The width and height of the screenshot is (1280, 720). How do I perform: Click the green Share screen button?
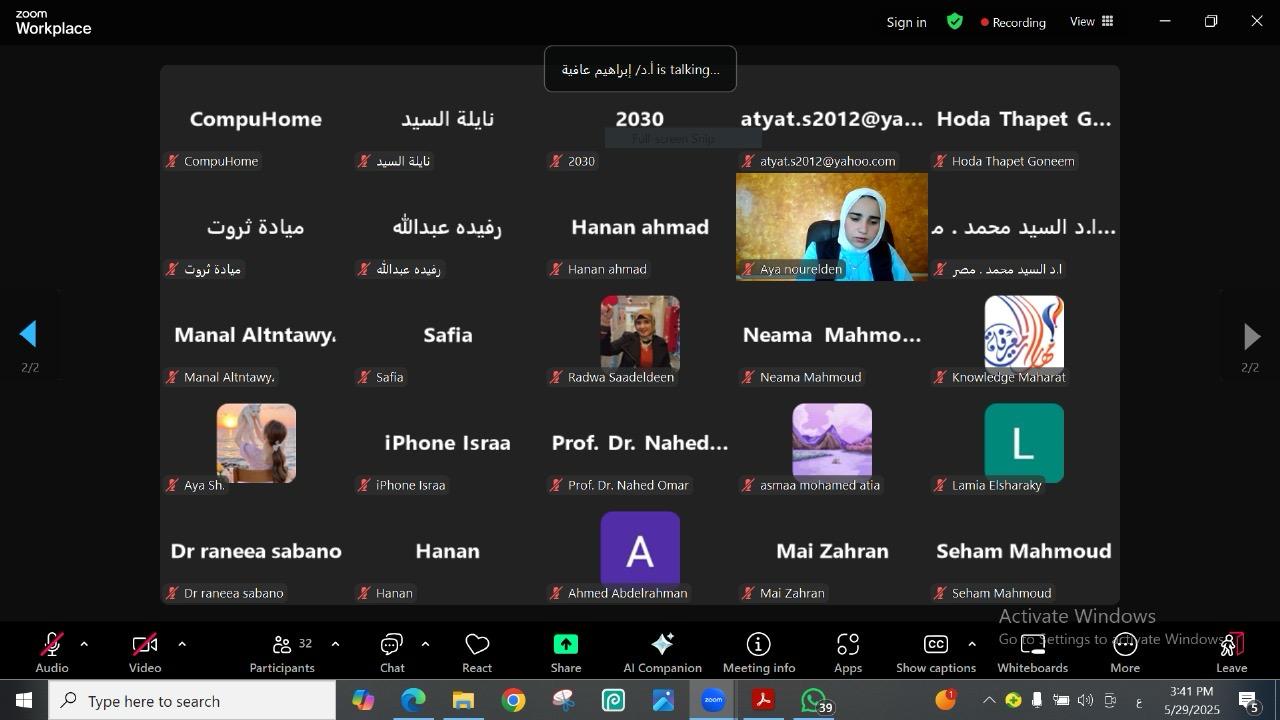(565, 652)
